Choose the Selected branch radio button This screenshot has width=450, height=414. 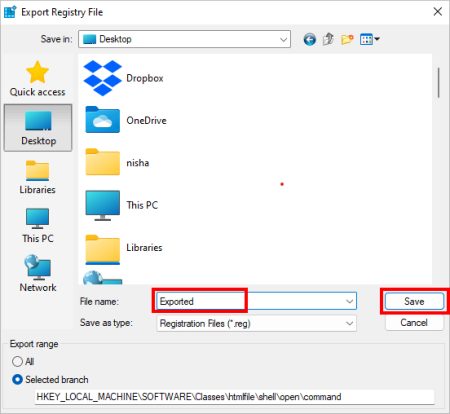click(x=50, y=380)
